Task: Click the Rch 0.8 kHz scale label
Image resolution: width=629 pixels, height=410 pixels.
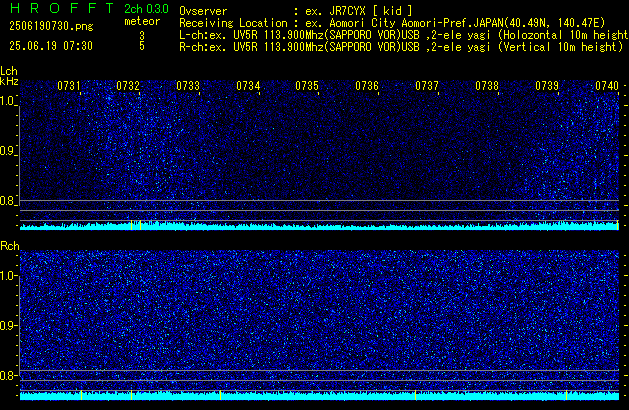Action: pyautogui.click(x=8, y=375)
